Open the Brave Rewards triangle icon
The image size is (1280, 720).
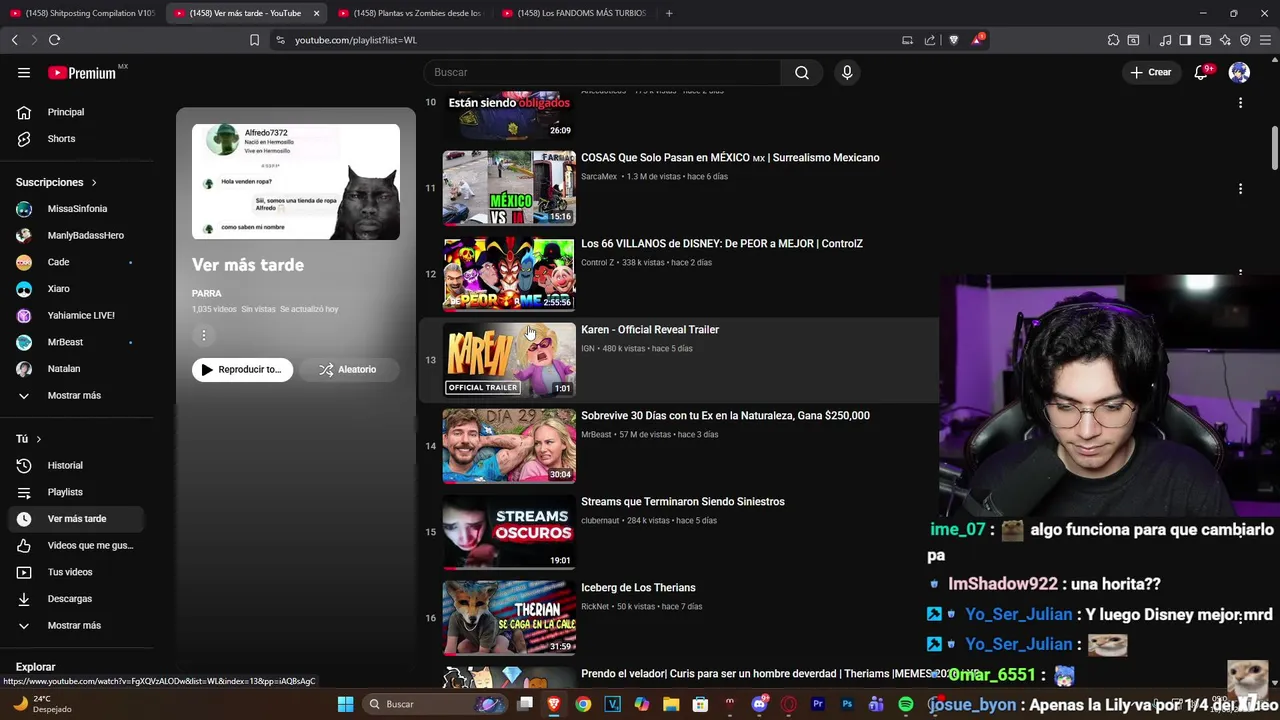(x=977, y=40)
